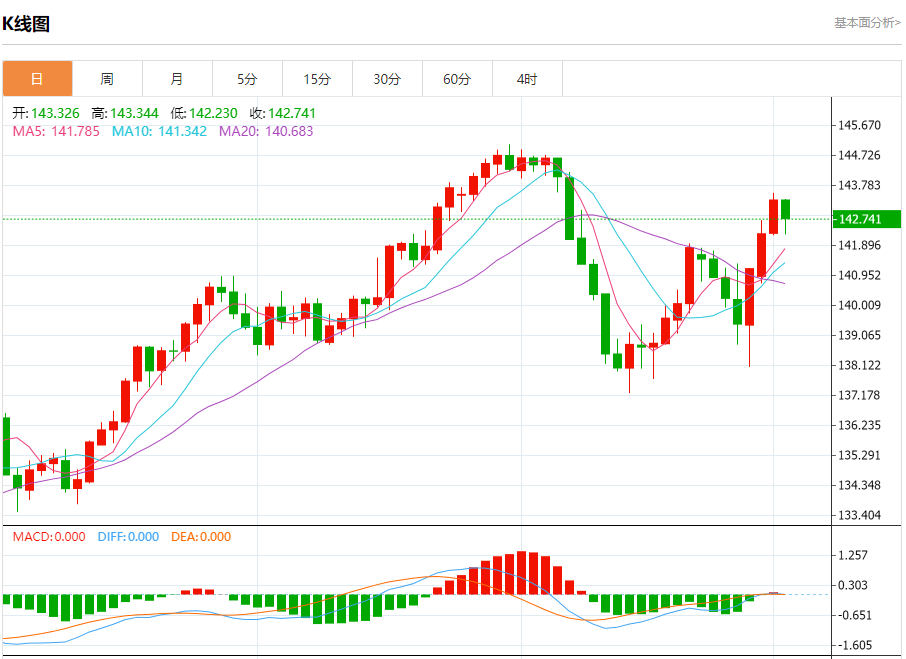Open the 15分 interval tab
Screen dimensions: 906x659
pyautogui.click(x=317, y=79)
